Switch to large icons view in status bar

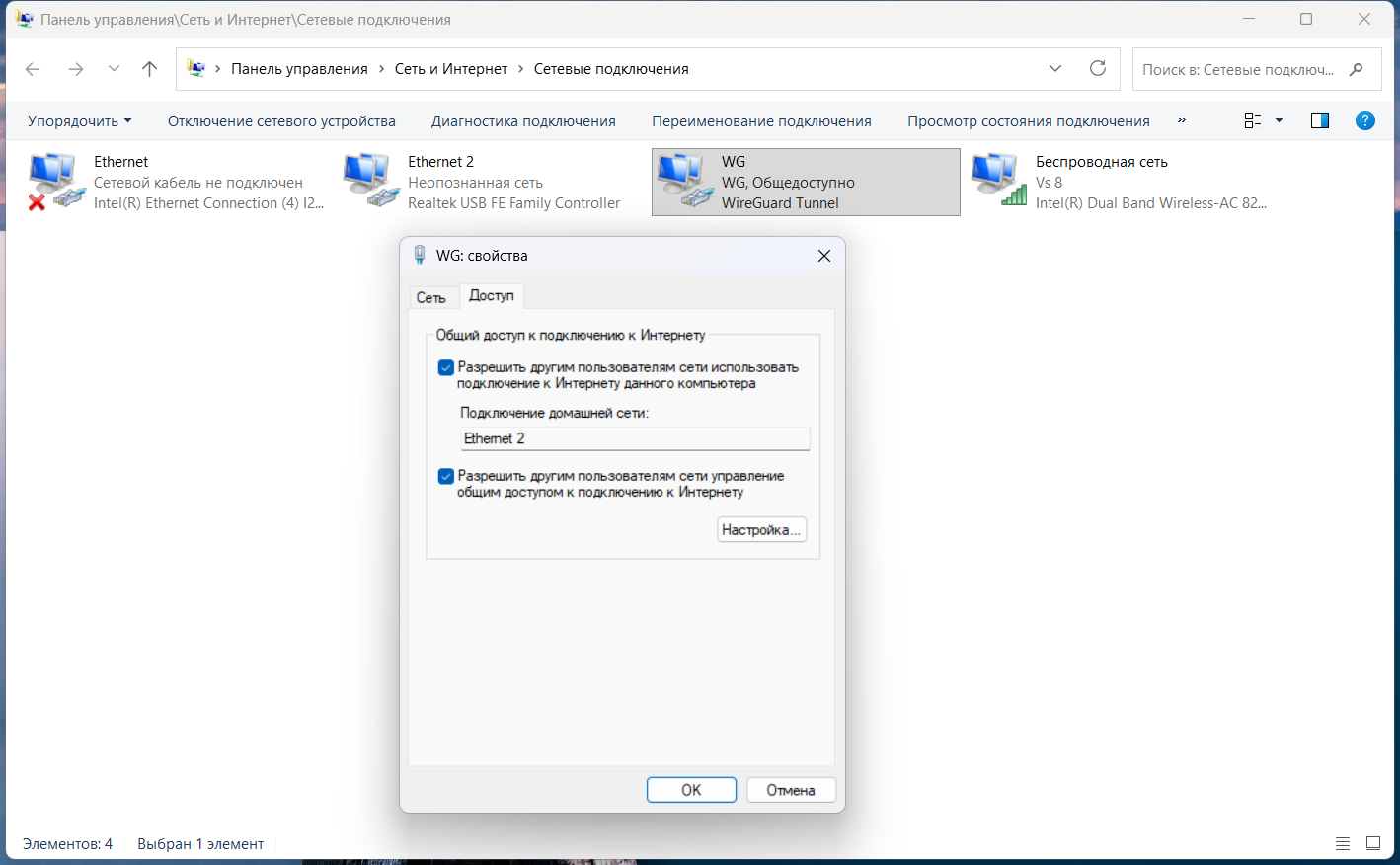click(1372, 843)
